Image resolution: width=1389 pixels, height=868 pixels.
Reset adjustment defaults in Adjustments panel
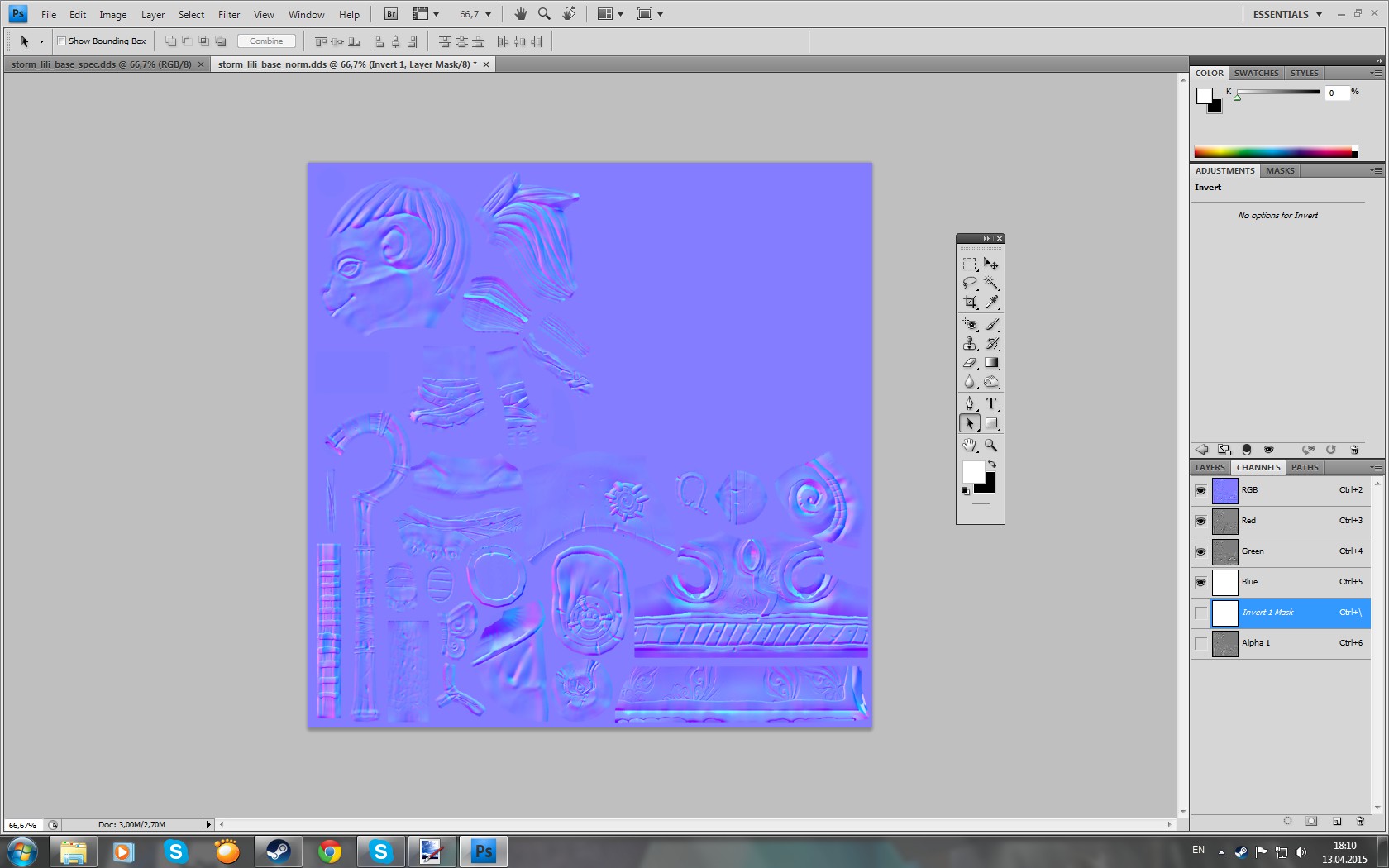(1330, 450)
